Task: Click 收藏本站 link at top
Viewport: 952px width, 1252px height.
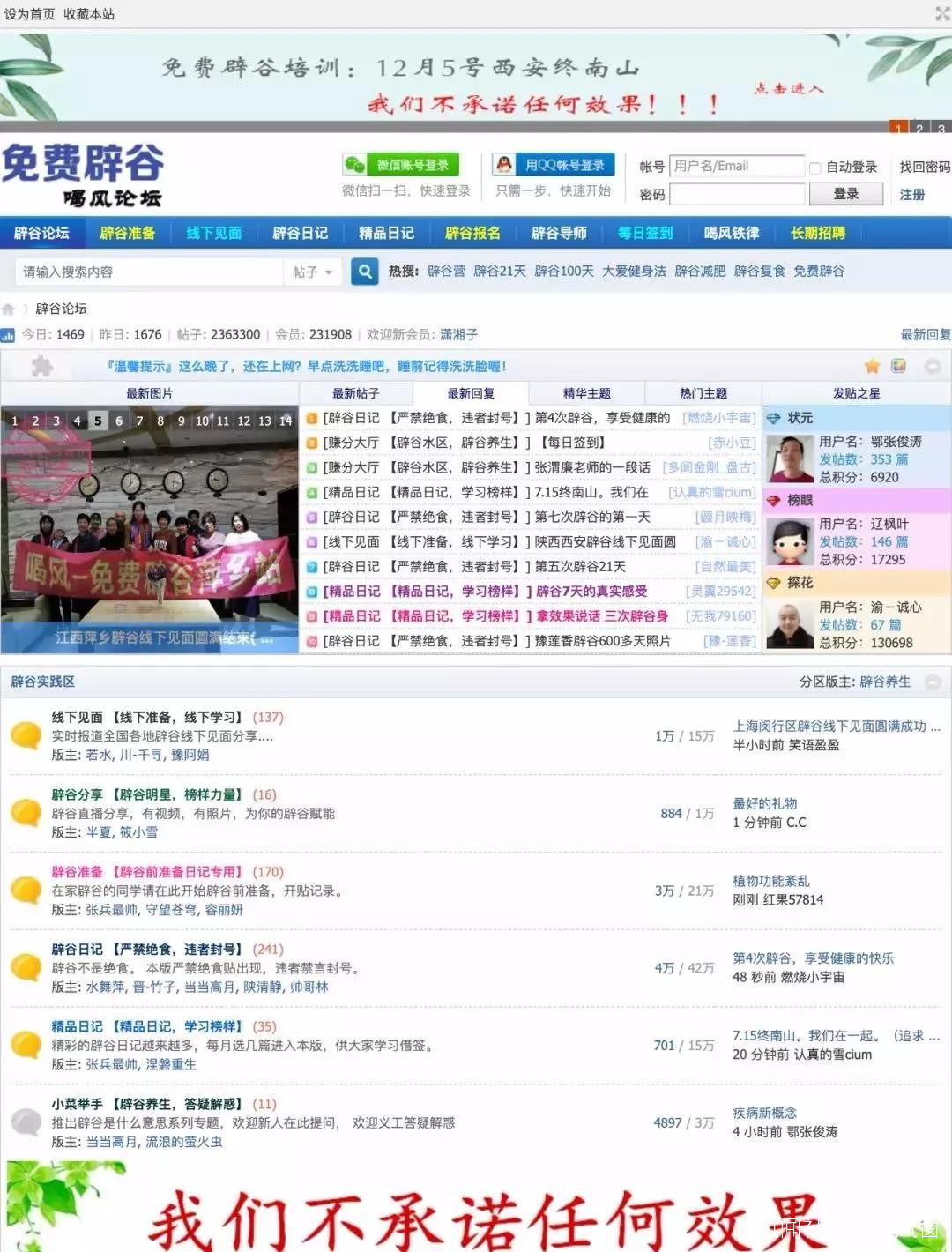Action: point(89,13)
